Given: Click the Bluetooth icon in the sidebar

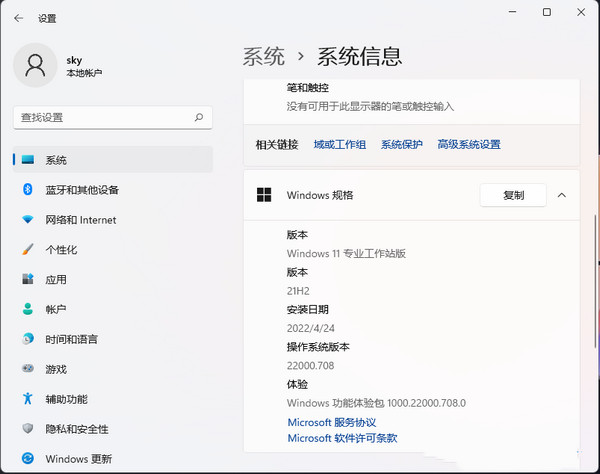Looking at the screenshot, I should pyautogui.click(x=28, y=189).
